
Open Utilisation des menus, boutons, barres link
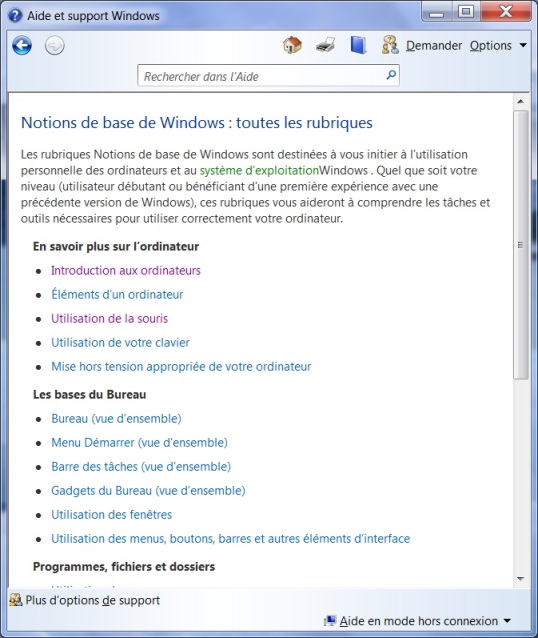[230, 539]
